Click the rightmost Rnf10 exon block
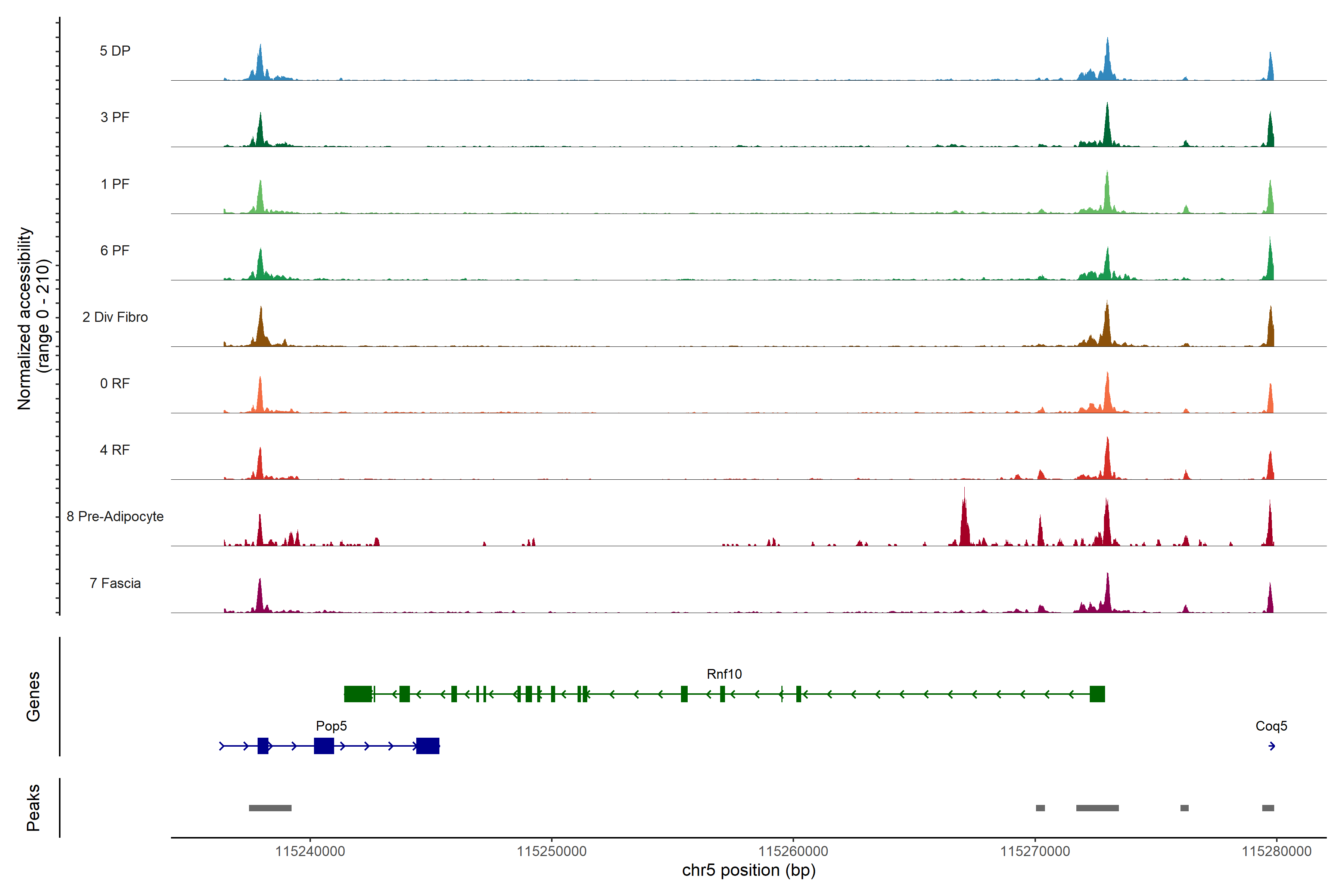Image resolution: width=1344 pixels, height=896 pixels. tap(1097, 694)
